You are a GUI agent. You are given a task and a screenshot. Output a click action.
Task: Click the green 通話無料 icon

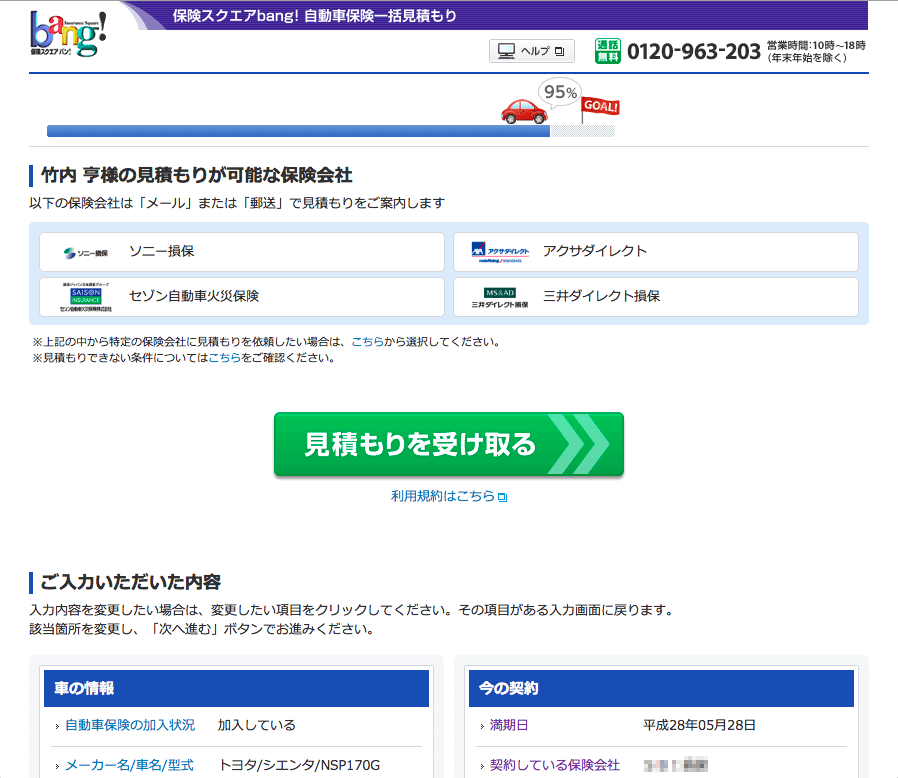[608, 51]
